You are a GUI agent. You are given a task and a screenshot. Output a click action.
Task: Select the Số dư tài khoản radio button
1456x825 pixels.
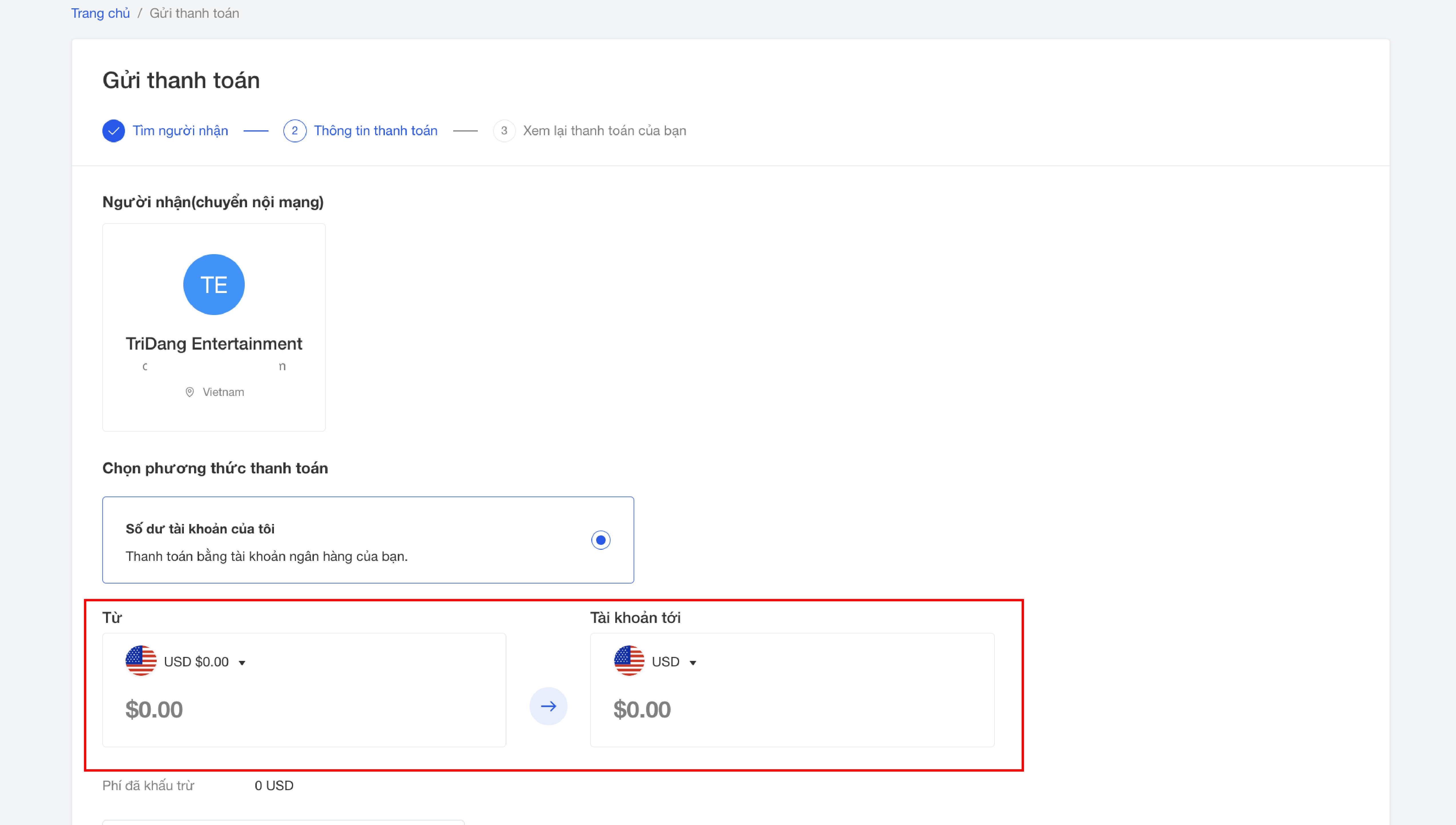[600, 540]
